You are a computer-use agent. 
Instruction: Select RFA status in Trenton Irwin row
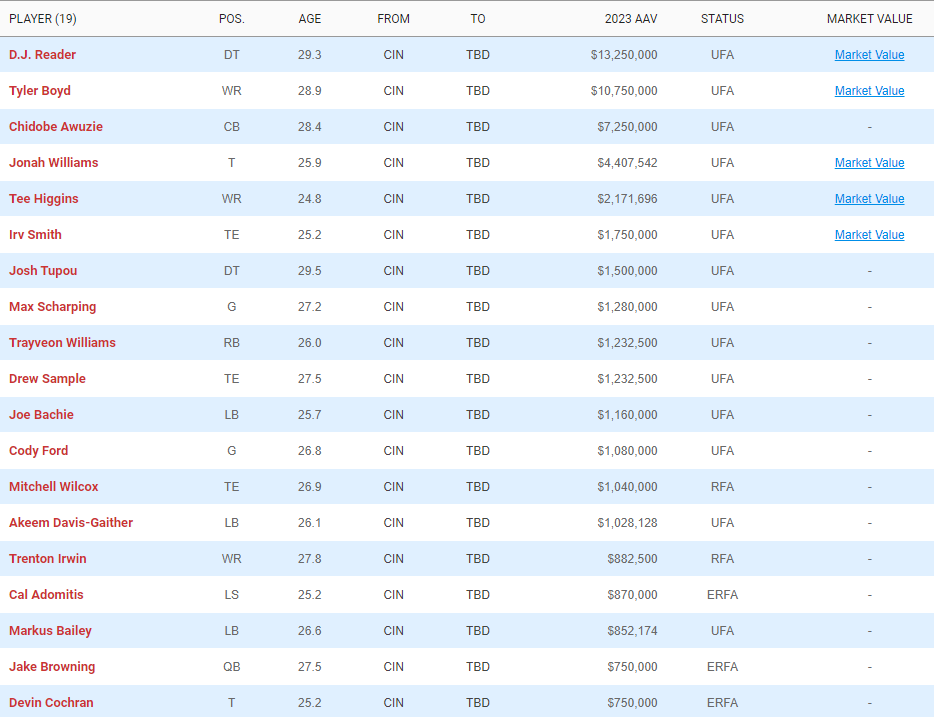tap(722, 559)
